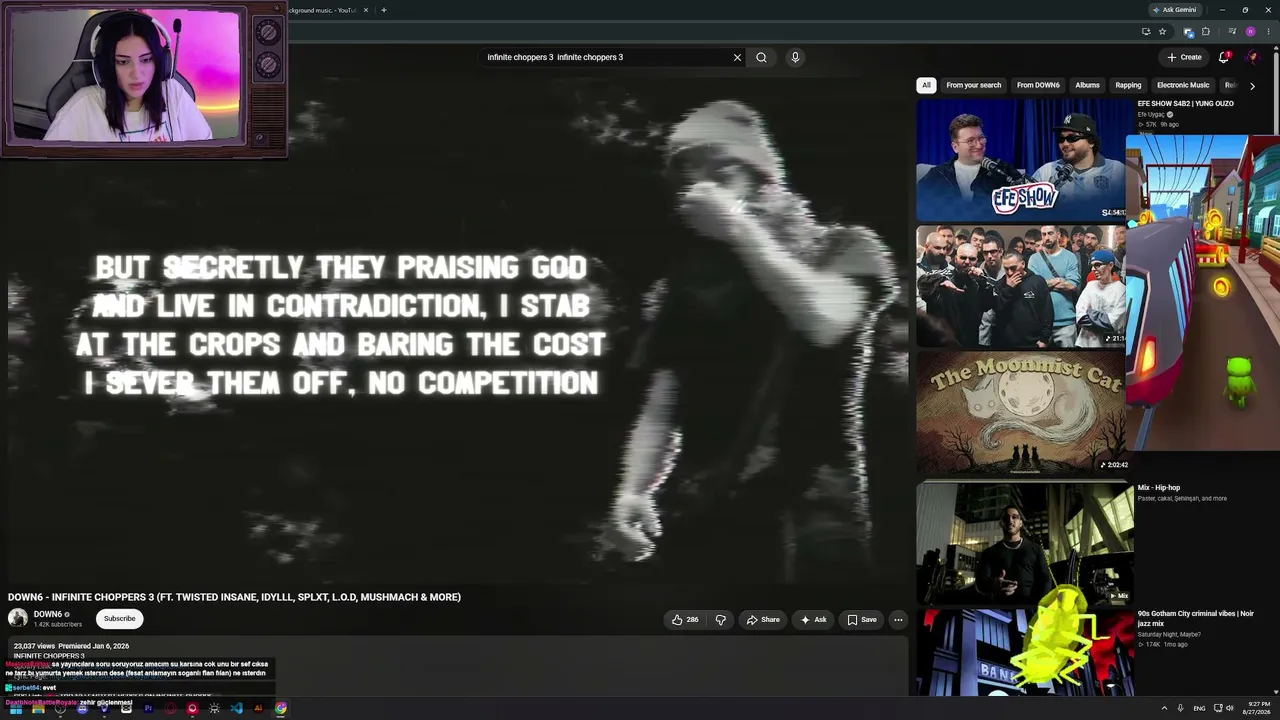Open the DOWN6 channel name link
The image size is (1280, 720).
click(x=48, y=614)
